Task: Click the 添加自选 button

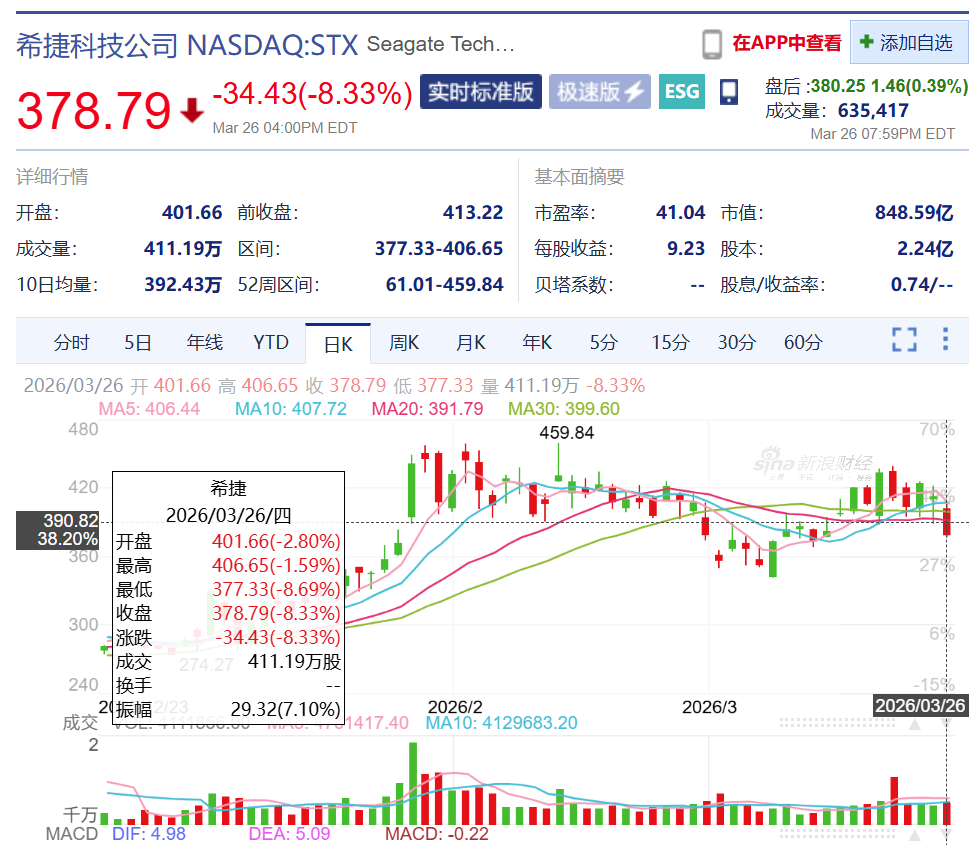Action: click(909, 42)
